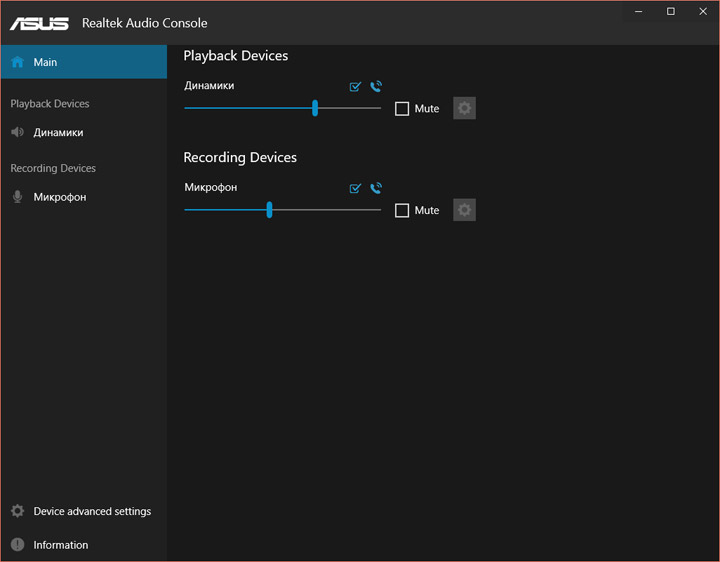Open the Information exclamation icon

tap(17, 545)
